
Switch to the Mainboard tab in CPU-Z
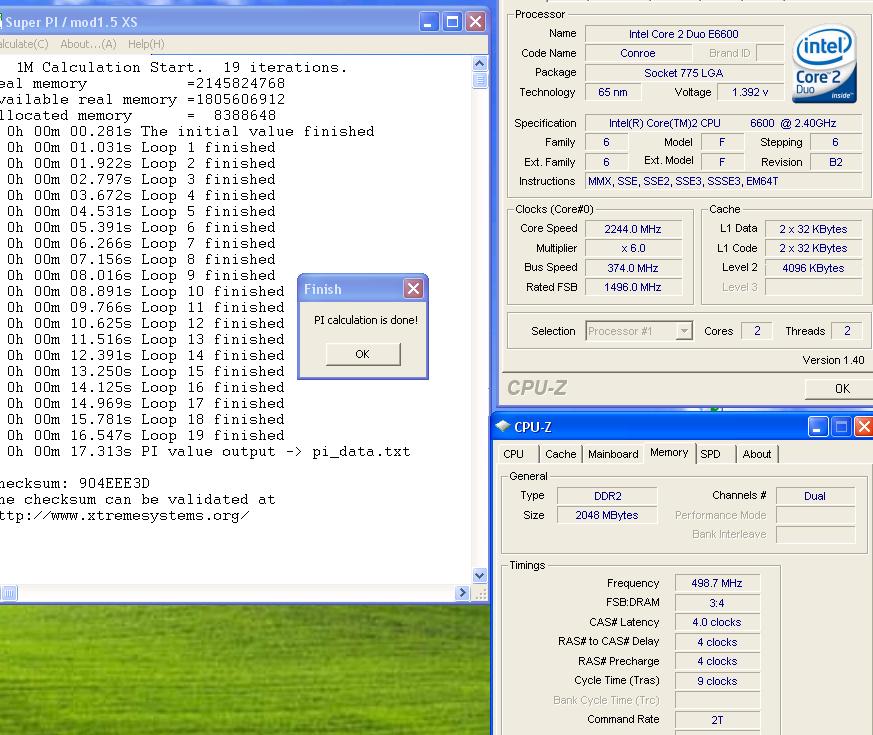[x=613, y=454]
